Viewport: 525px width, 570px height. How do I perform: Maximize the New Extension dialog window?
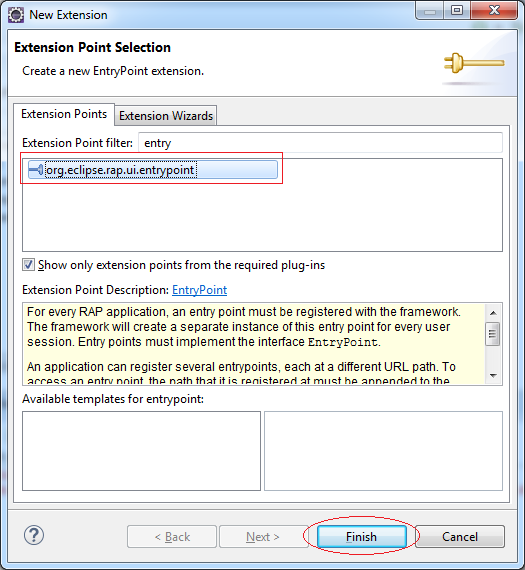coord(457,10)
